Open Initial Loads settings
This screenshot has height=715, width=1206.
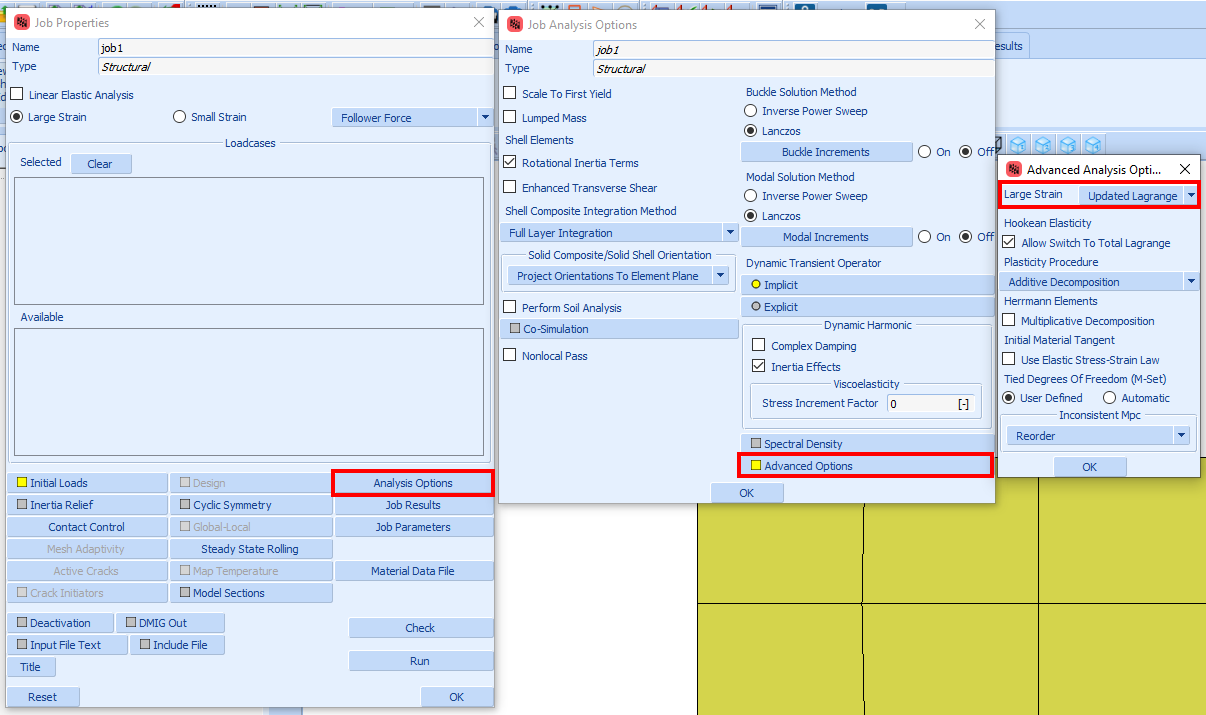point(87,483)
